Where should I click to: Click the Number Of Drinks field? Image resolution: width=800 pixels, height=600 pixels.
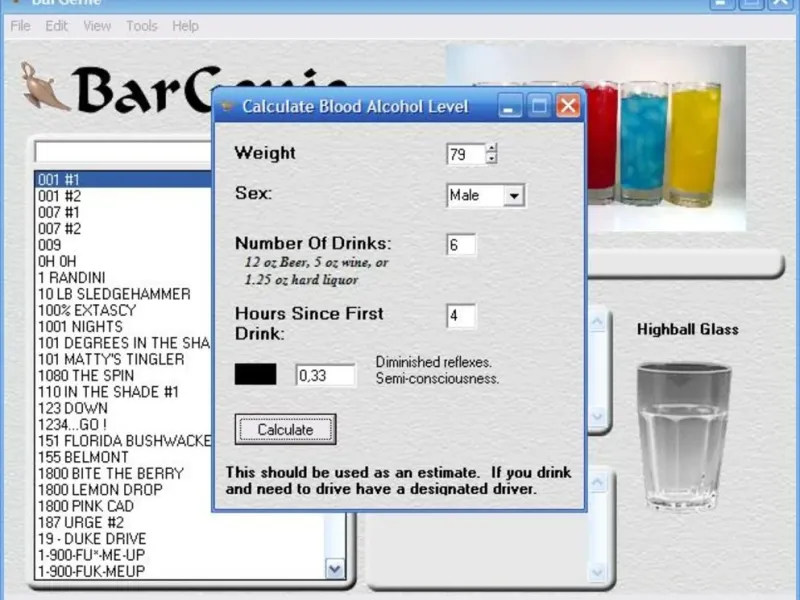point(461,245)
